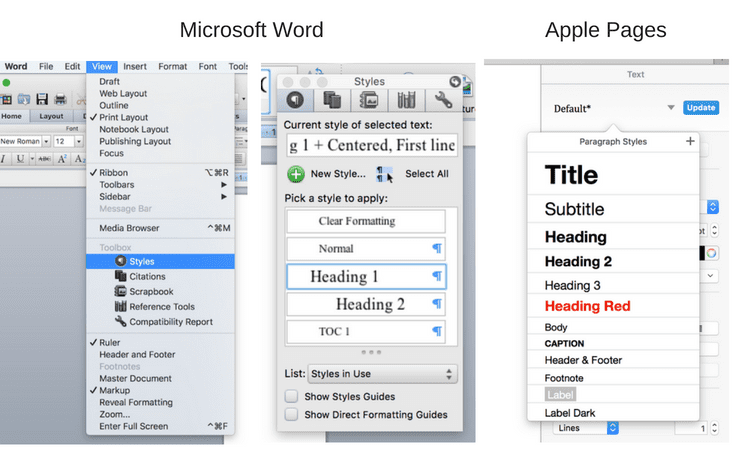Click line spacing stepper next to value 1
Viewport: 750px width, 450px height.
[x=714, y=428]
